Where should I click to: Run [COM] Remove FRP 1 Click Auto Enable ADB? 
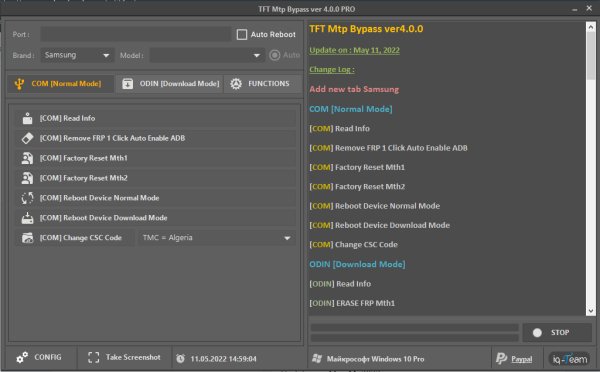click(x=155, y=138)
